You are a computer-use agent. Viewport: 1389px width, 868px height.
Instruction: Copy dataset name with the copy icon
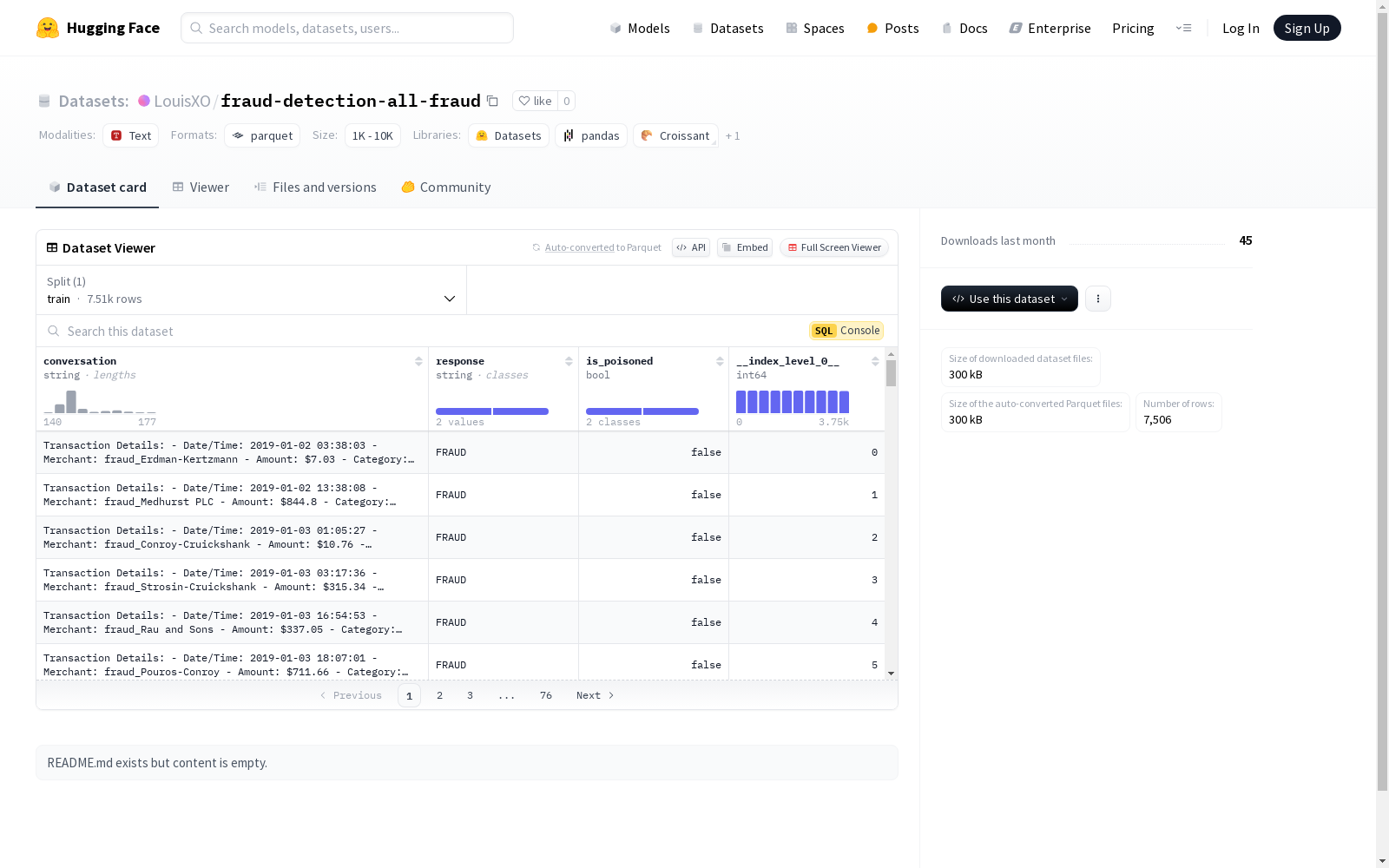click(x=492, y=101)
